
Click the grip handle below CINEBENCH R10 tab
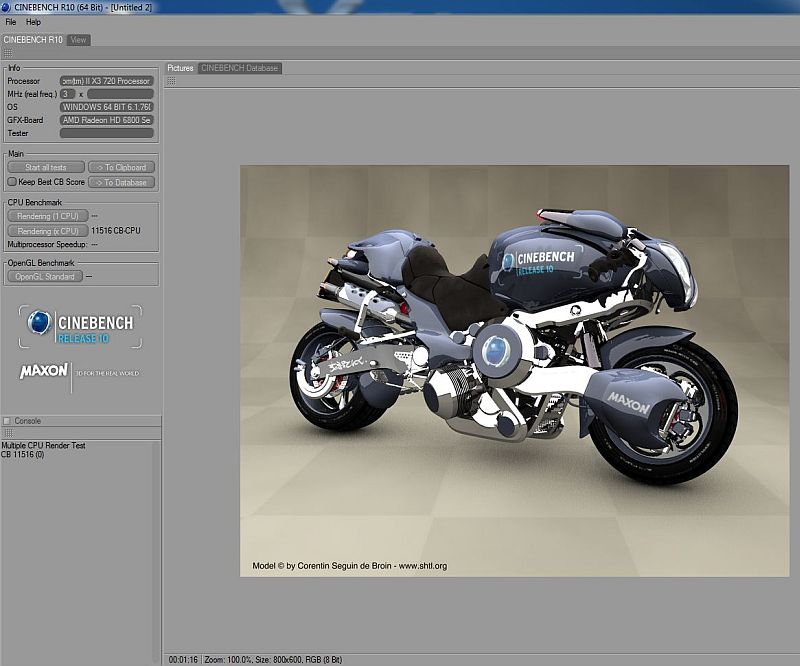pyautogui.click(x=8, y=53)
